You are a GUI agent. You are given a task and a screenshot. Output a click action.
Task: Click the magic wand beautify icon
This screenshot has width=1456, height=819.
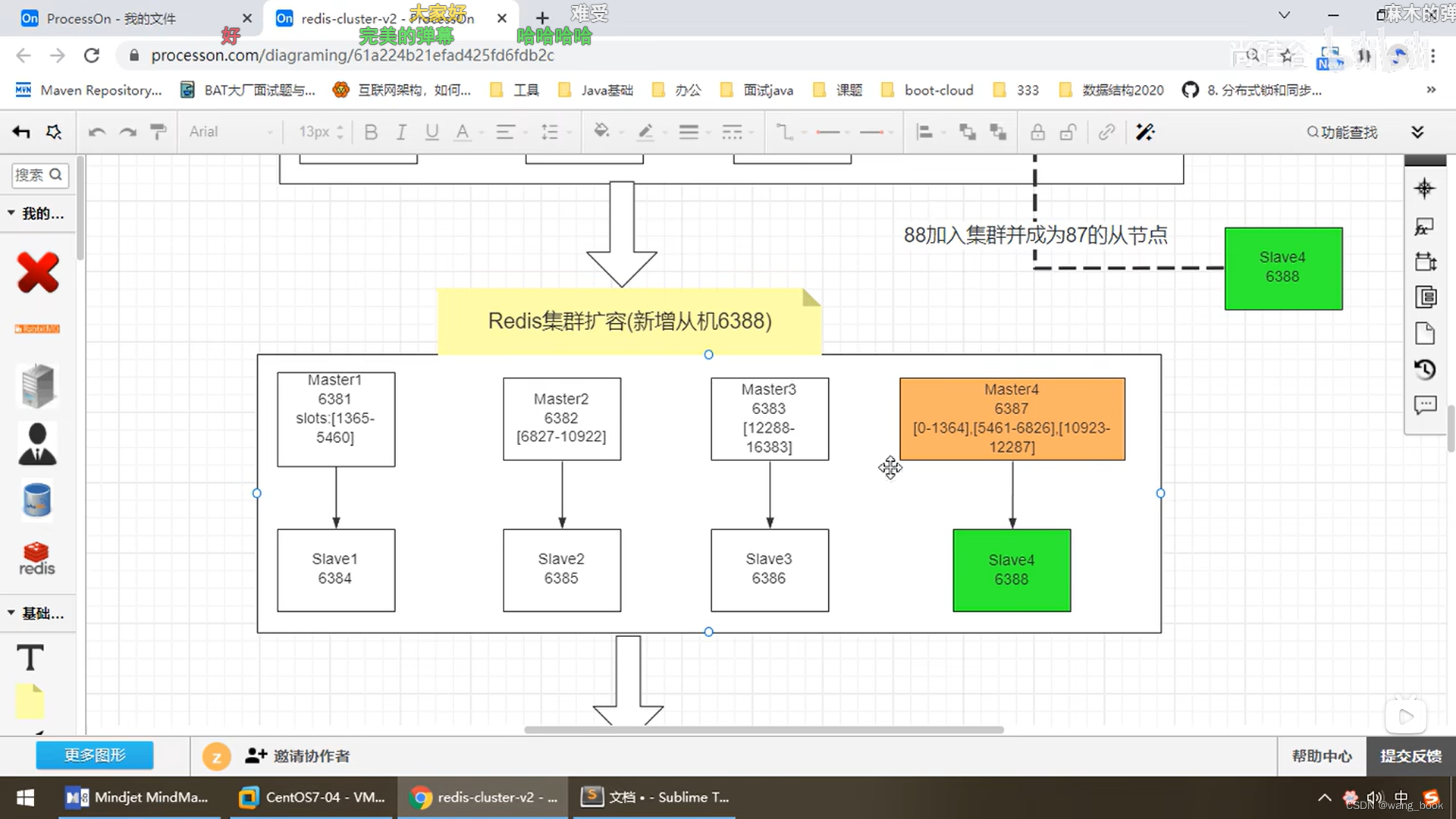[1145, 132]
